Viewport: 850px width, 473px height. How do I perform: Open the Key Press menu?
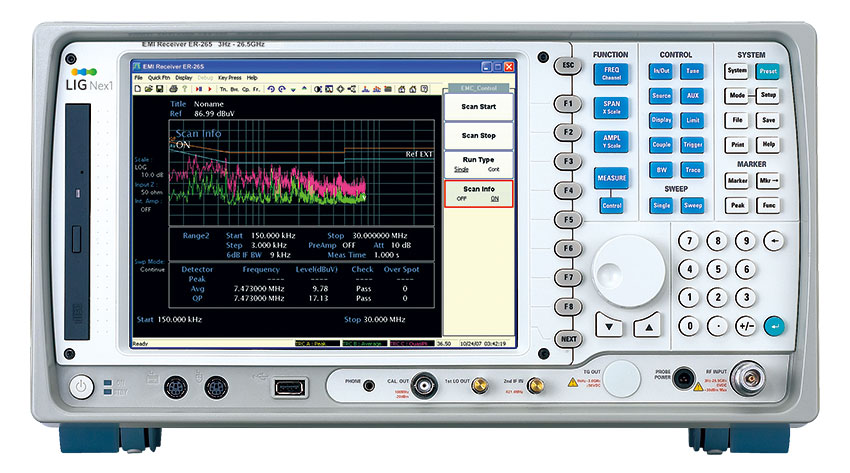click(x=230, y=77)
